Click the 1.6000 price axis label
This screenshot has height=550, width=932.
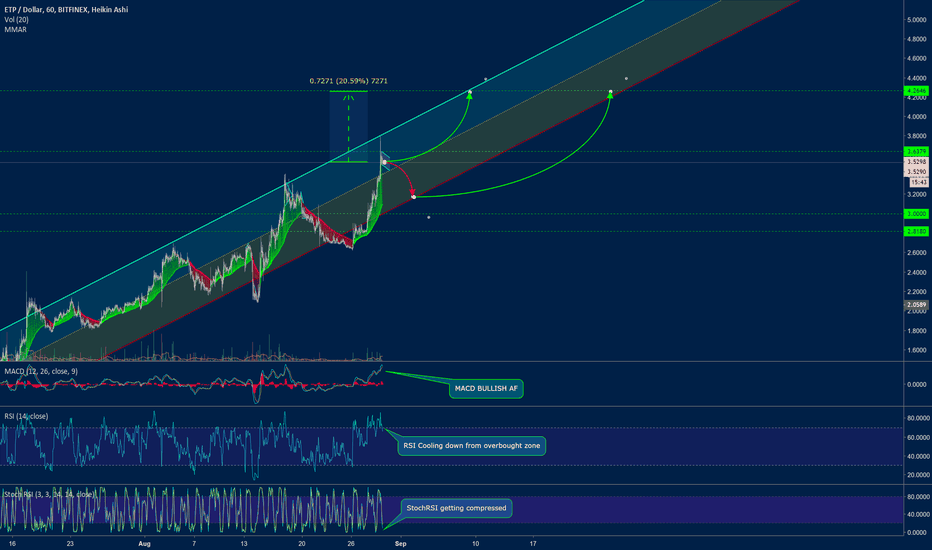click(x=917, y=350)
